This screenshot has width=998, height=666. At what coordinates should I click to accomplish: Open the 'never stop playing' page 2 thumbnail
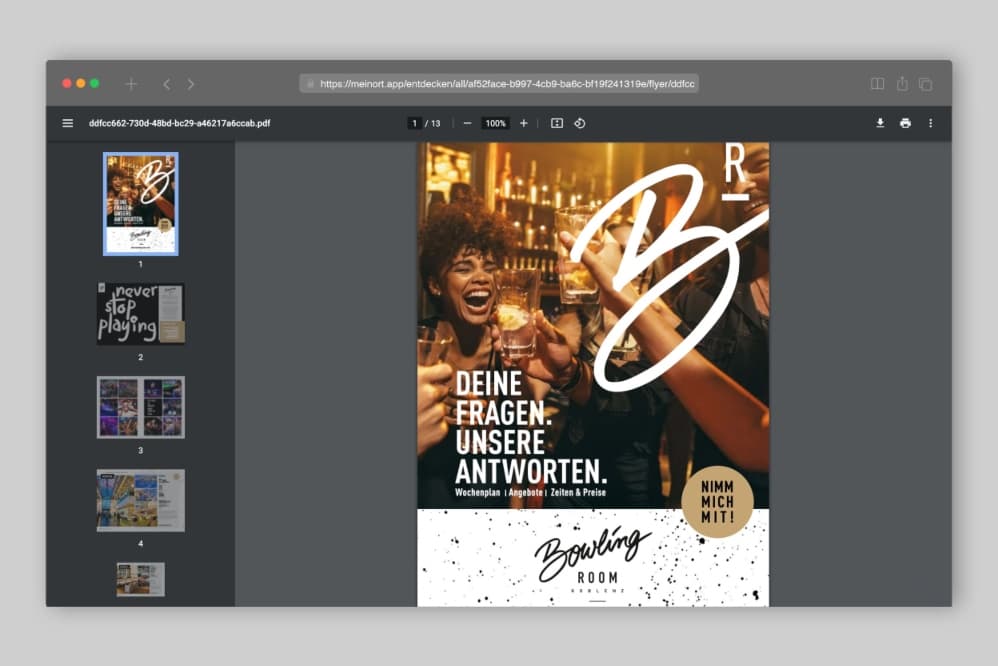[141, 313]
